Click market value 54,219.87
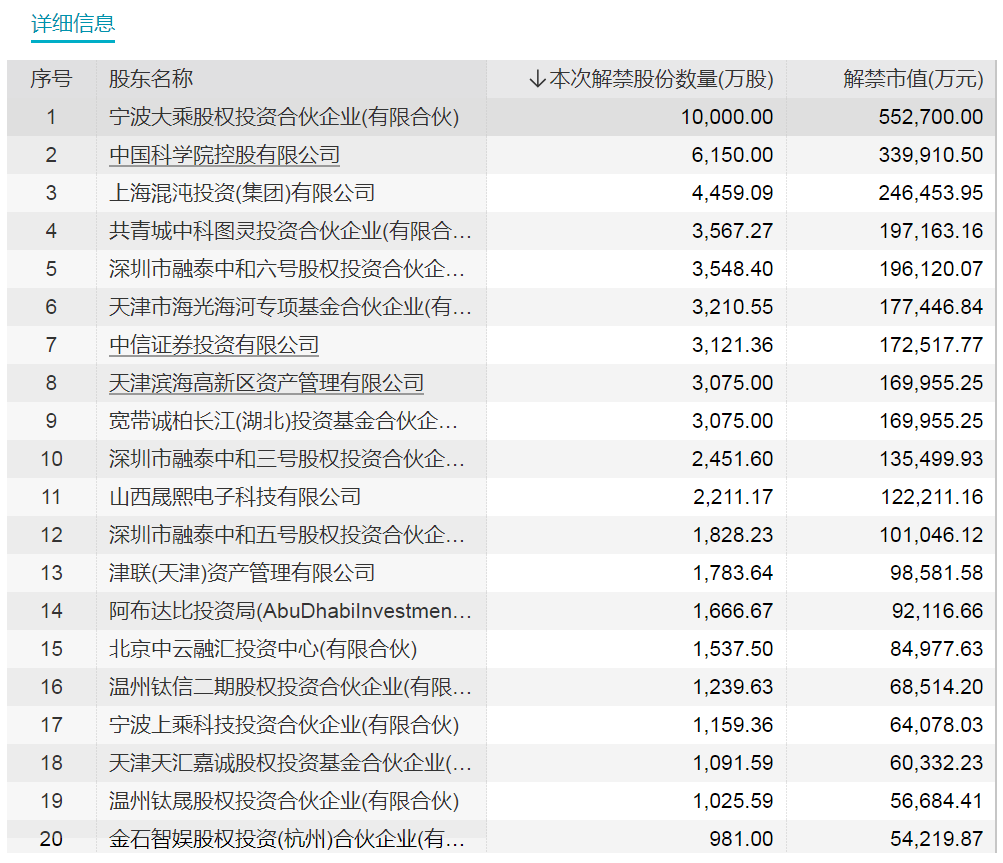Screen dimensions: 1003x863 coord(936,839)
